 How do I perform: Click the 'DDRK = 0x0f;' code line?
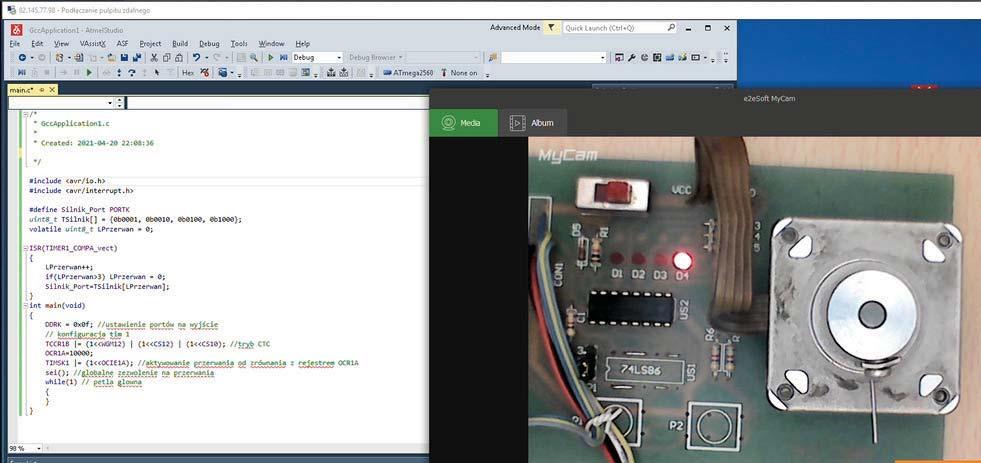(68, 325)
